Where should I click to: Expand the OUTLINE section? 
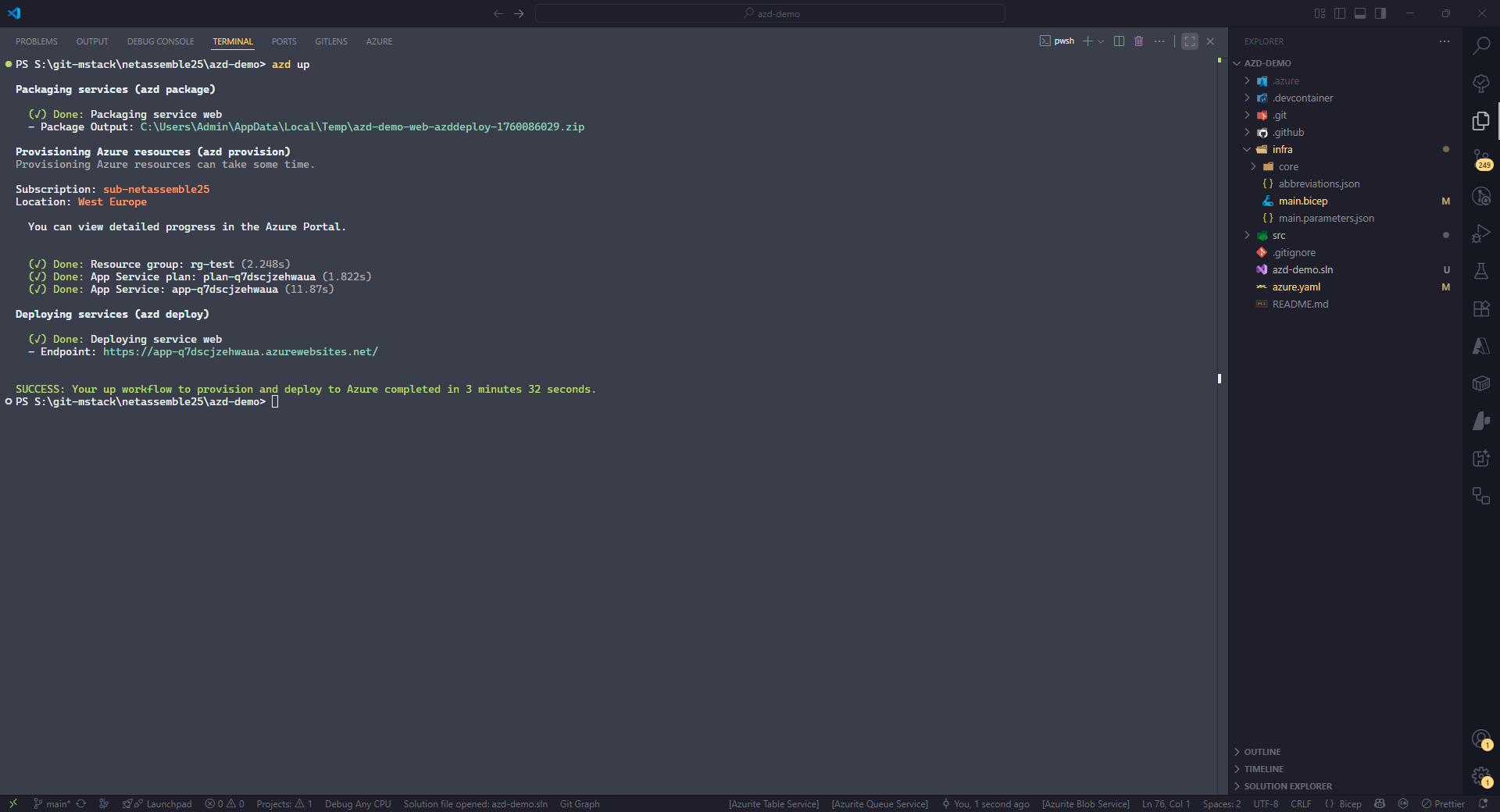point(1262,752)
